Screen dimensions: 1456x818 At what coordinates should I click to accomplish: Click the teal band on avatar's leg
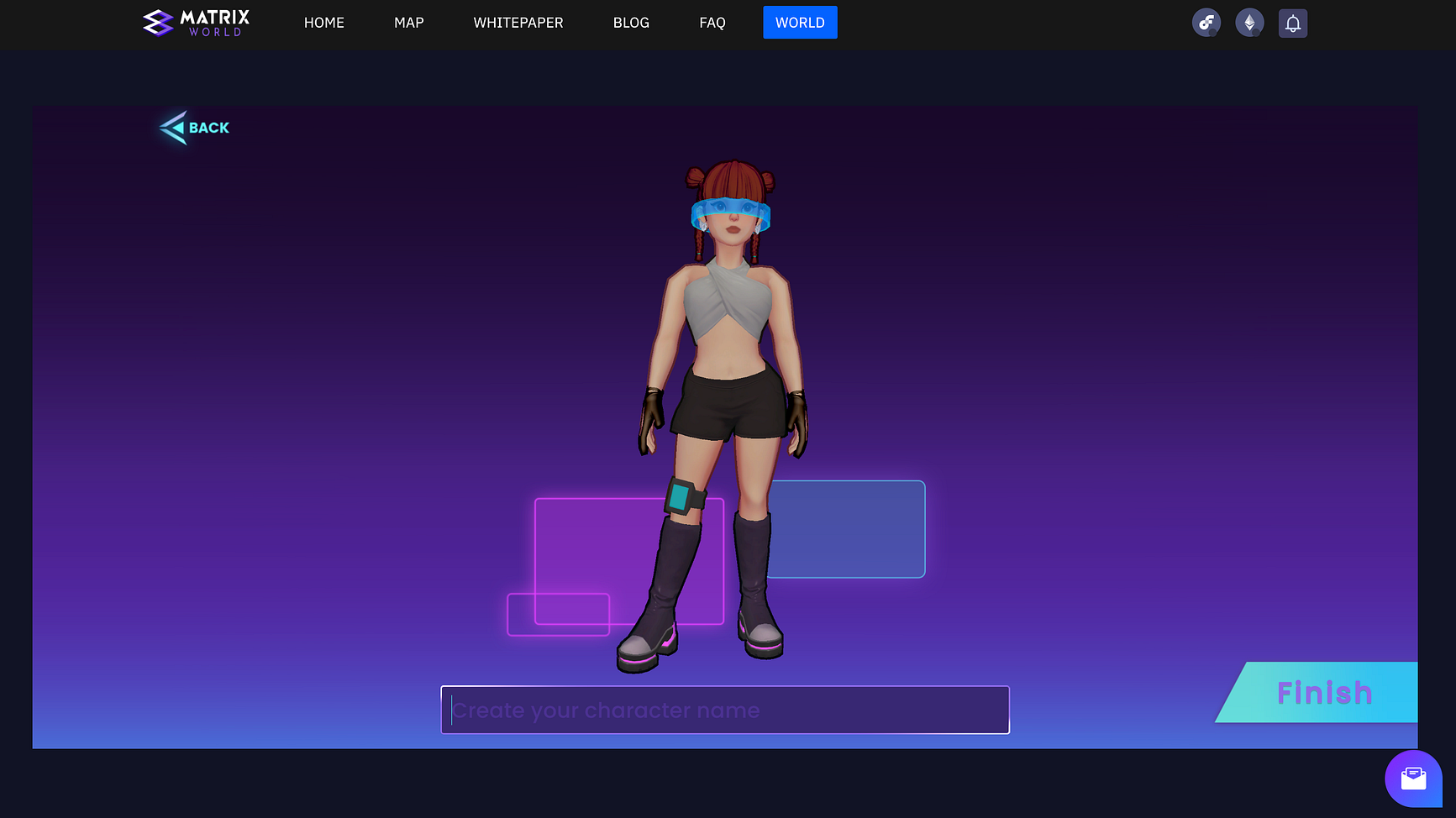click(x=681, y=496)
